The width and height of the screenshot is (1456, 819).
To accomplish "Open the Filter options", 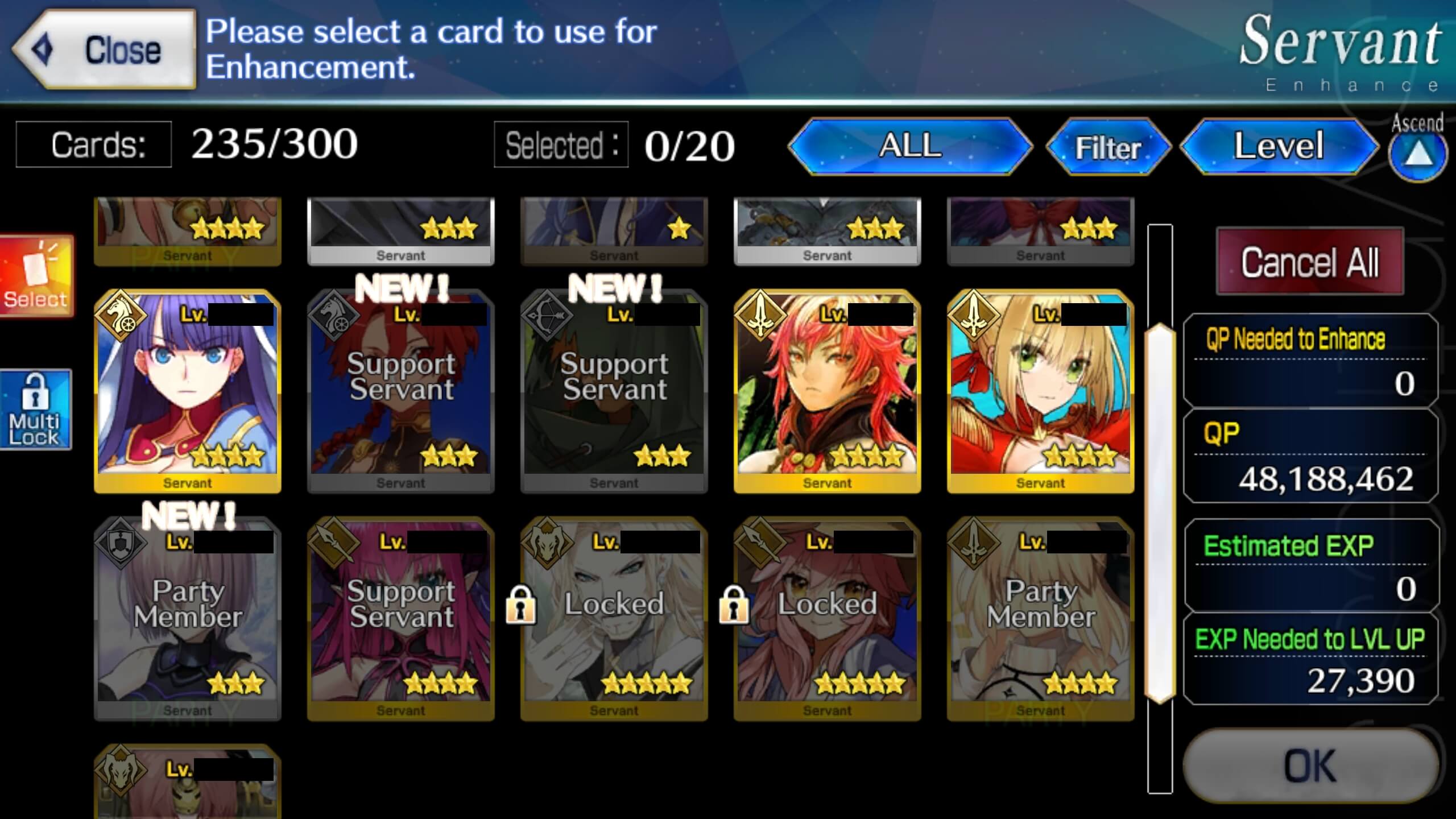I will [x=1108, y=147].
